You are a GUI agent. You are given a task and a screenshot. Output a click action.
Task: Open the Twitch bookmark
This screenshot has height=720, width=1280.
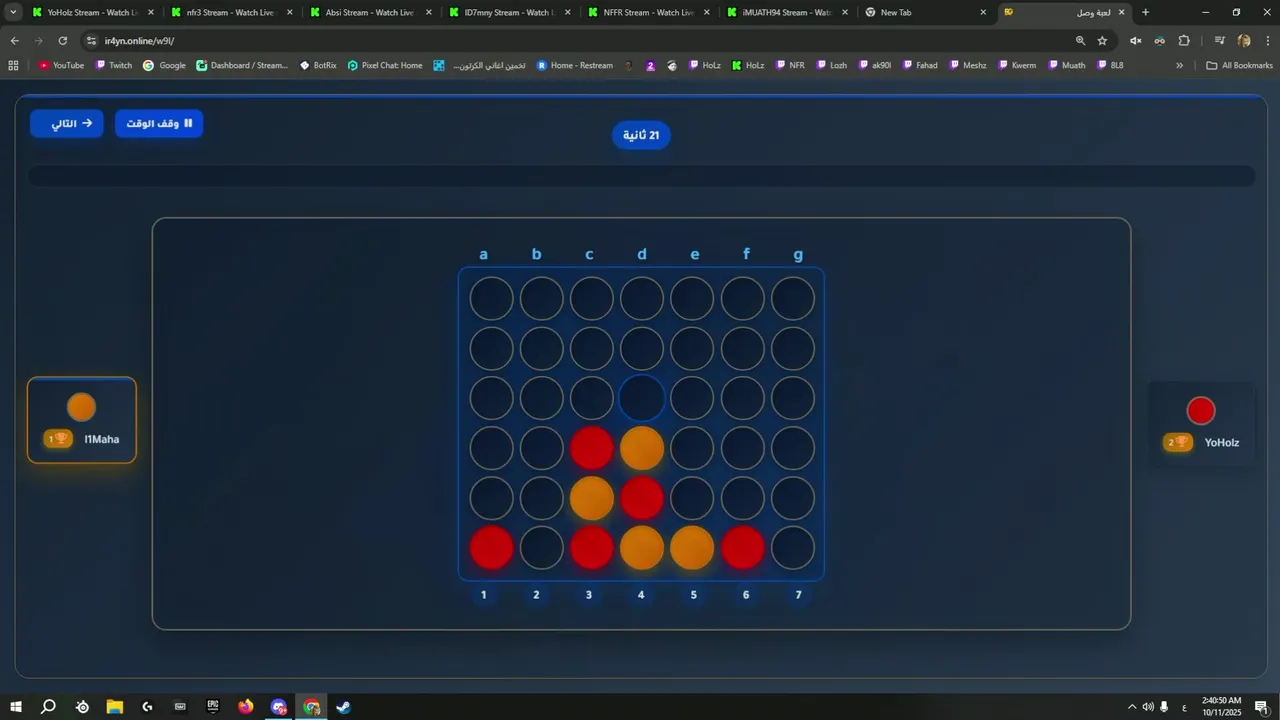[x=113, y=65]
